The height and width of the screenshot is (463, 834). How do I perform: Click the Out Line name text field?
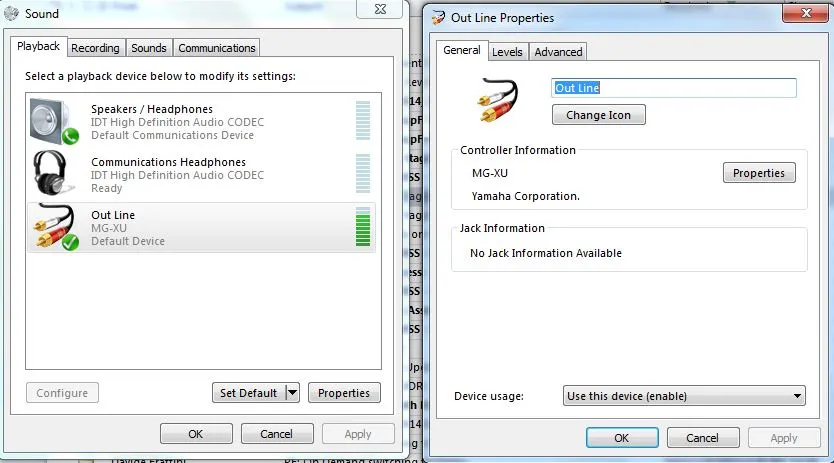coord(674,88)
